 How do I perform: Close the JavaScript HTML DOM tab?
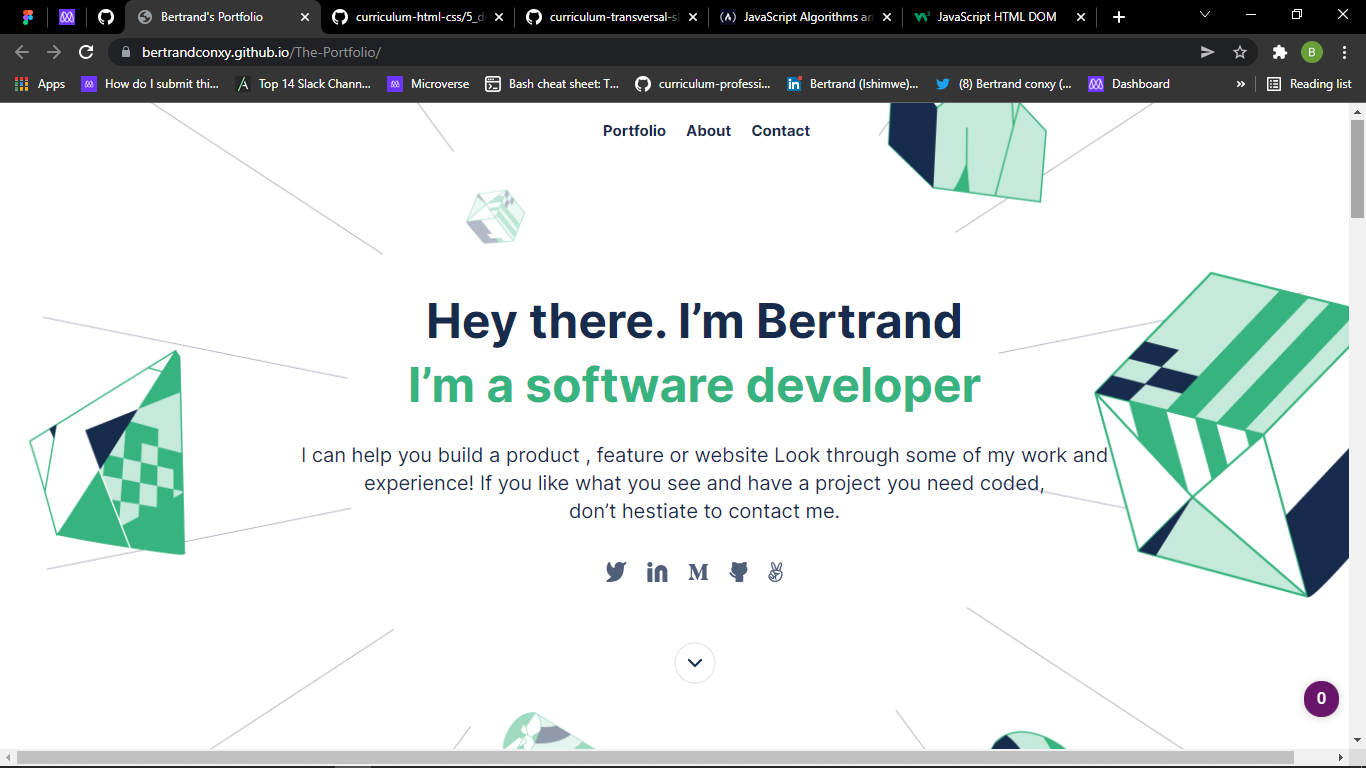click(x=1080, y=17)
